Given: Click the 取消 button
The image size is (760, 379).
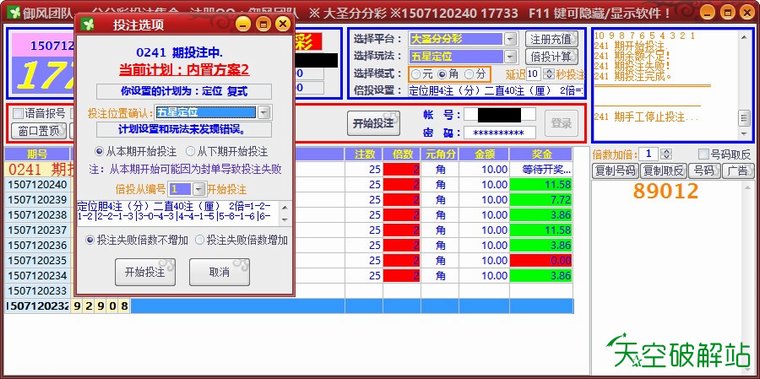Looking at the screenshot, I should click(x=219, y=272).
